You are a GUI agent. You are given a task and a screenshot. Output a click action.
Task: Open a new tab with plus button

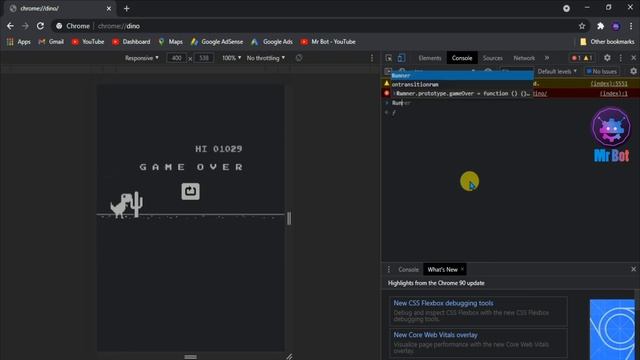[x=127, y=8]
